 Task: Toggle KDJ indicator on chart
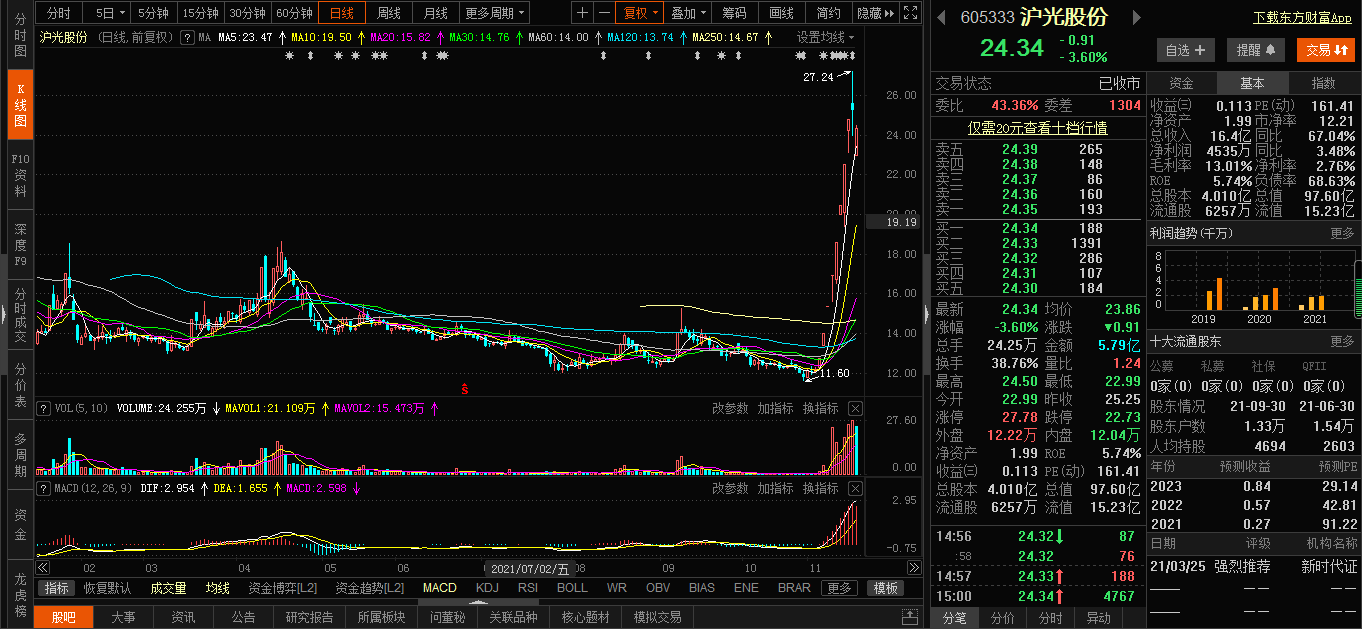coord(487,588)
